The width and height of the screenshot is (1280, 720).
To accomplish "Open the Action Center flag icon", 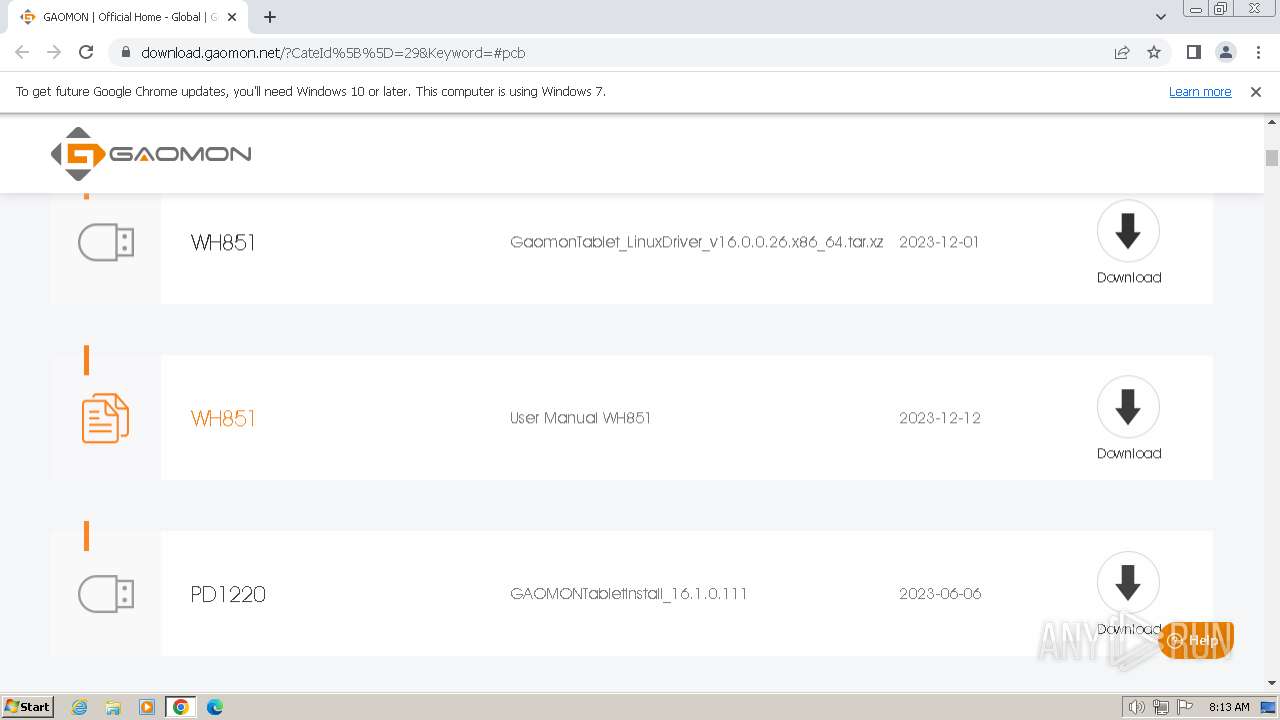I will coord(1185,707).
